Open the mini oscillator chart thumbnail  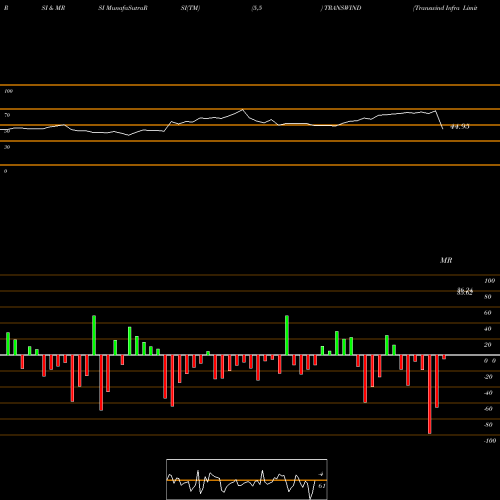(247, 479)
